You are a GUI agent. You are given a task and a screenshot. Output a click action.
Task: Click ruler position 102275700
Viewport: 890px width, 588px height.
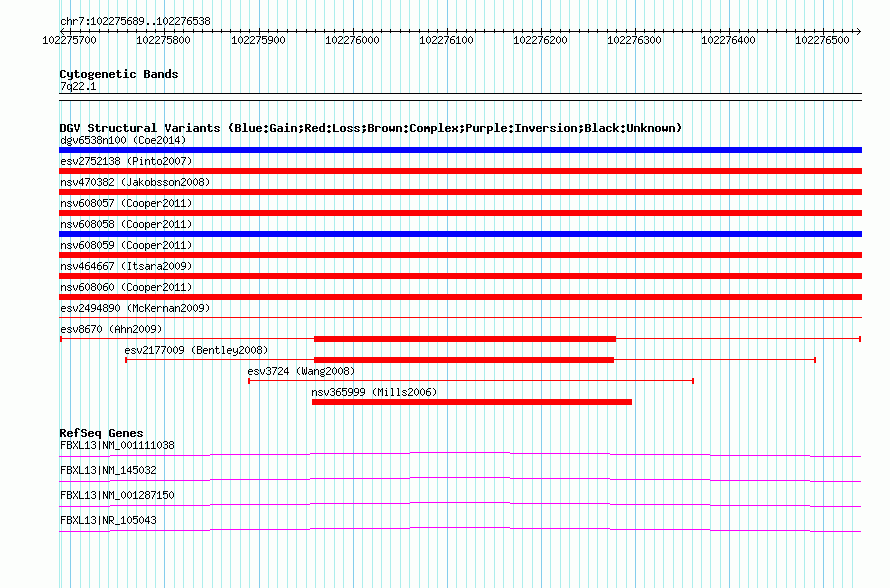coord(70,40)
